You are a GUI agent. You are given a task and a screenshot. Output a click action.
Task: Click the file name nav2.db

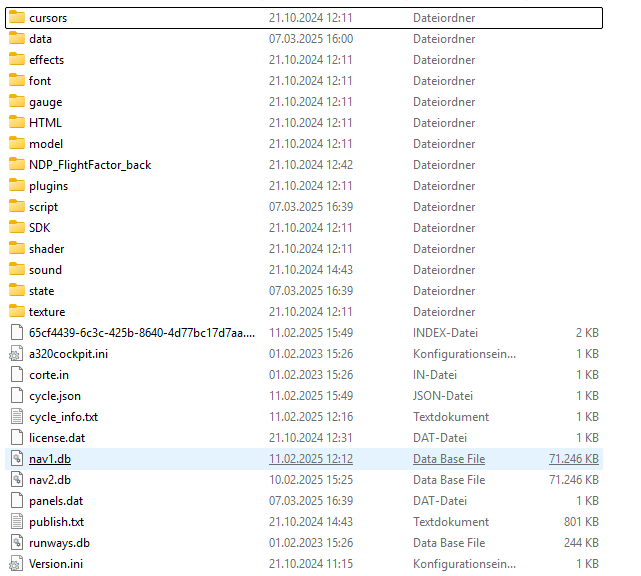[50, 480]
